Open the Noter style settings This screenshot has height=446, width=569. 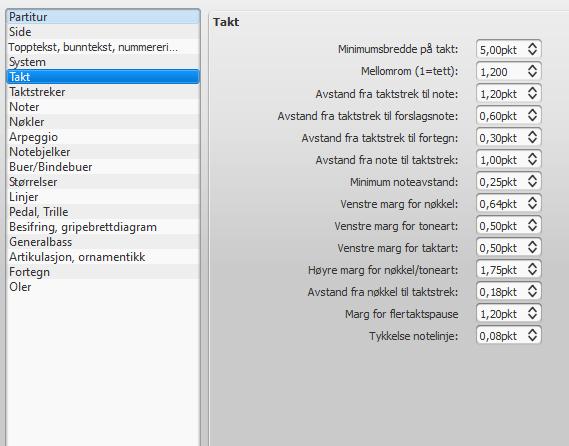tap(103, 107)
